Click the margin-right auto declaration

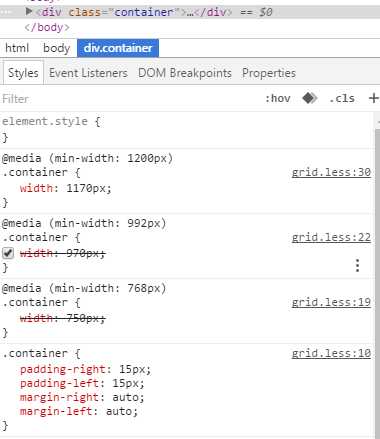click(82, 397)
